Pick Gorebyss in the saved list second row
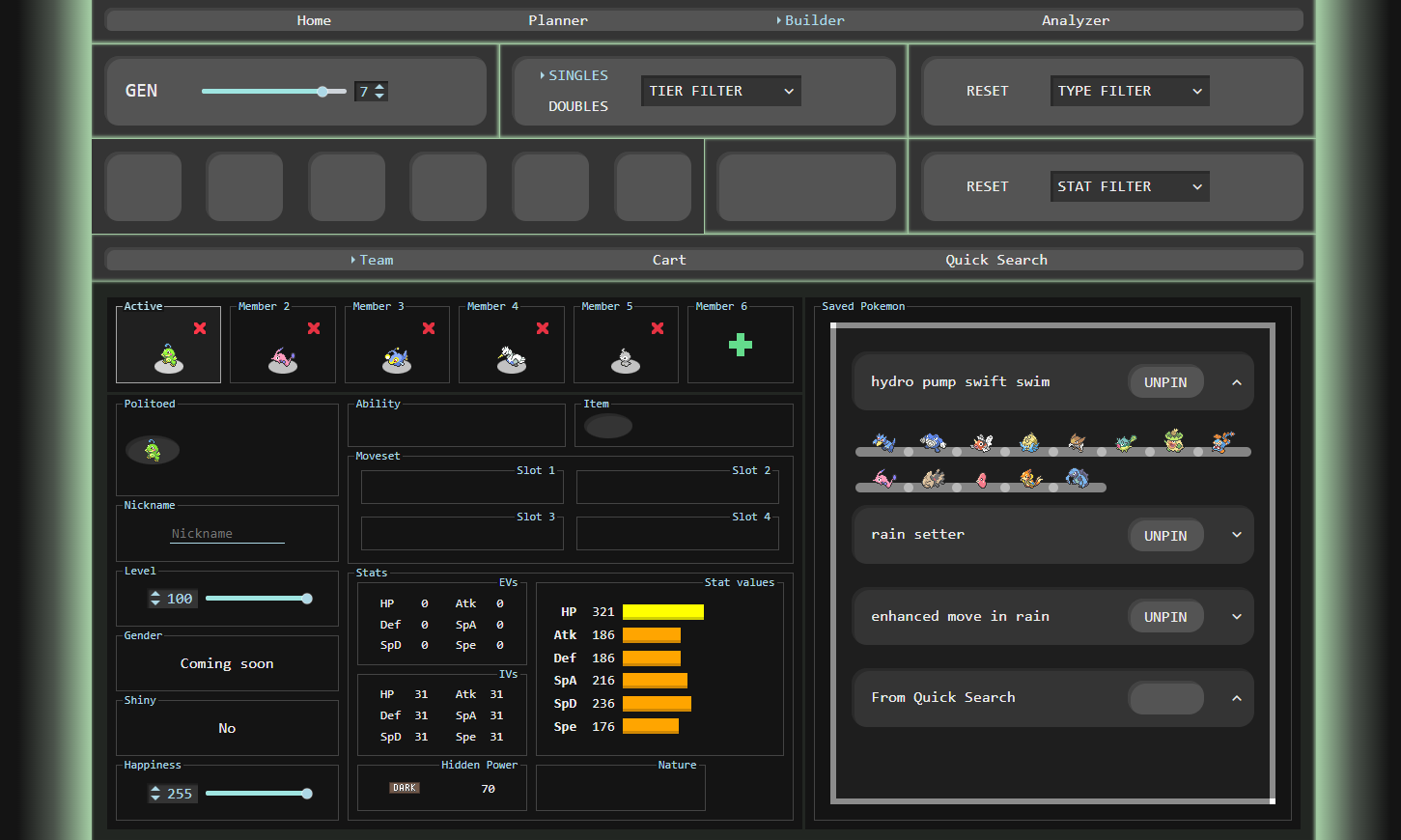The width and height of the screenshot is (1401, 840). click(884, 478)
